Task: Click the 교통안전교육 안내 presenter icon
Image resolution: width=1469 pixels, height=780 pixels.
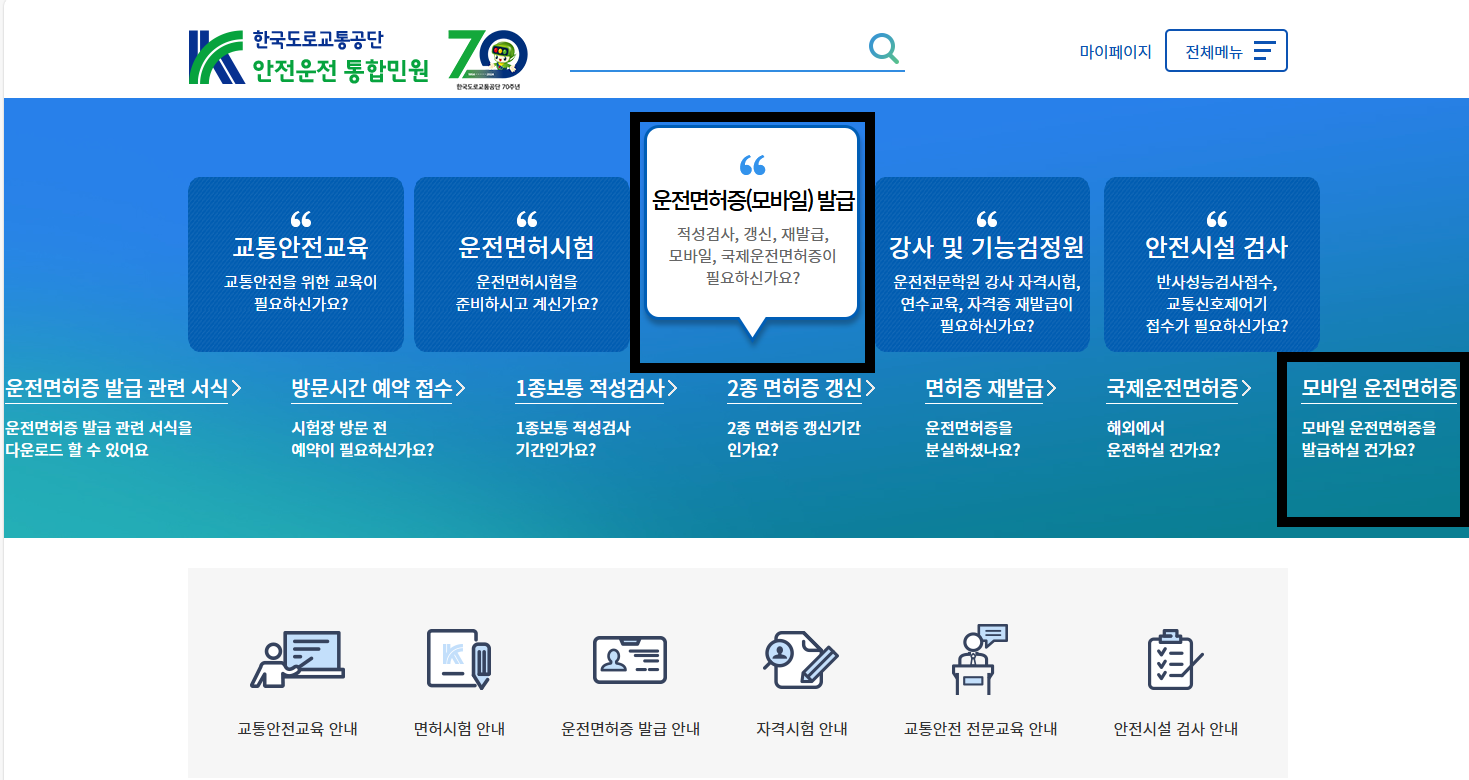Action: 297,659
